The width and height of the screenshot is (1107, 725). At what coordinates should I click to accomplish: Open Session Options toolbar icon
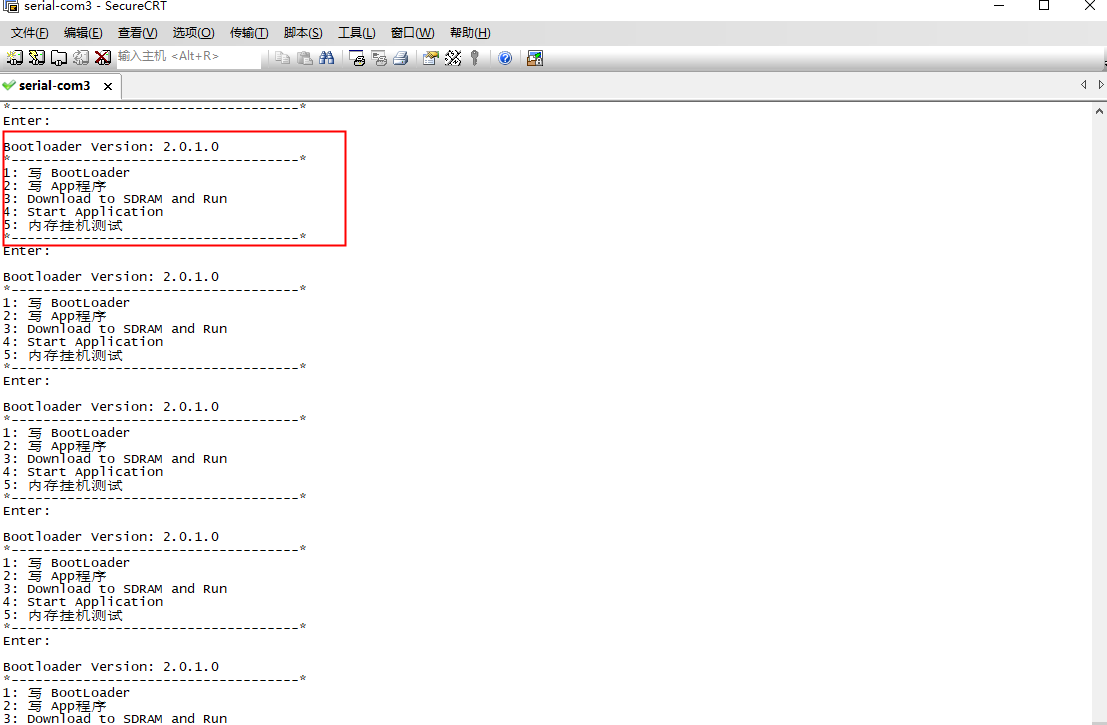(x=431, y=58)
